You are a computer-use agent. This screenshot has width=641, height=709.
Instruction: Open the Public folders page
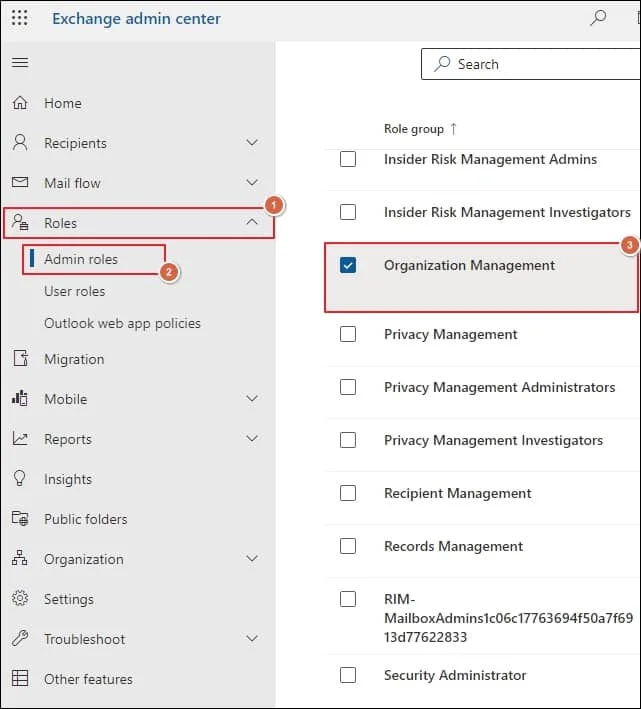[x=85, y=519]
